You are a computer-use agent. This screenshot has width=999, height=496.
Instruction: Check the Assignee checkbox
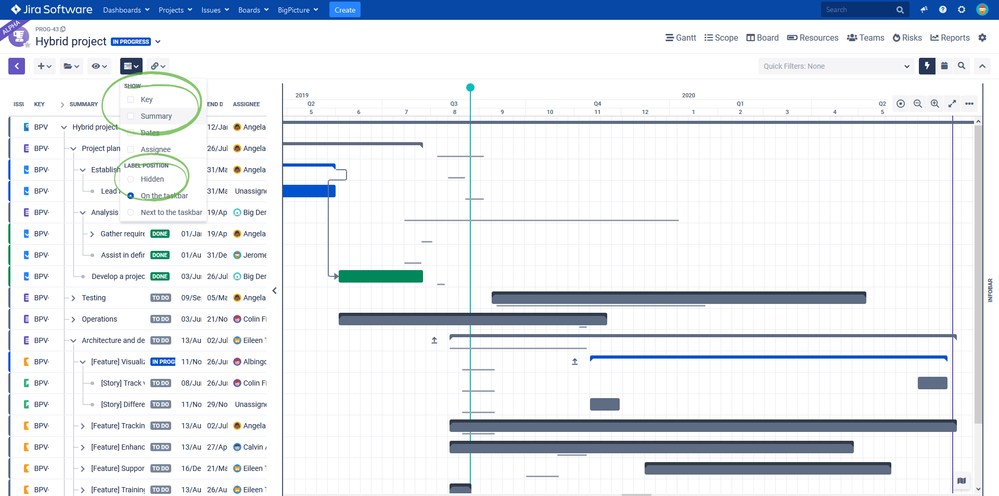click(131, 149)
